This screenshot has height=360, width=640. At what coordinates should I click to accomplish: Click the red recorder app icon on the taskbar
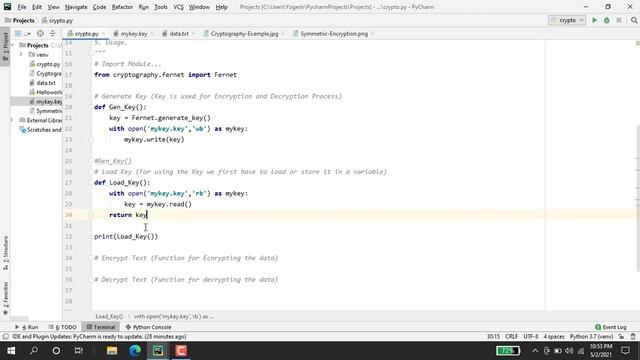(x=181, y=351)
